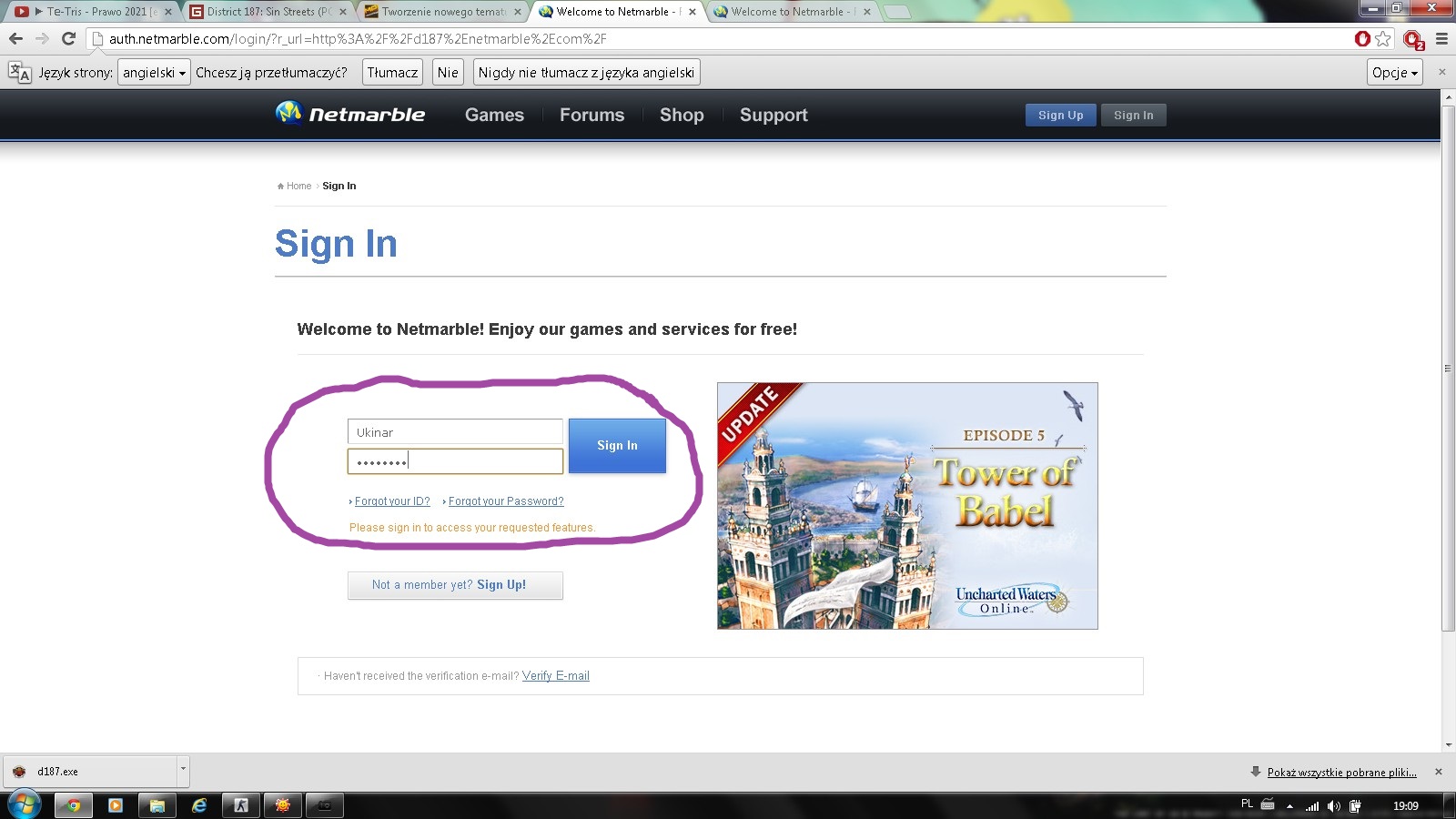This screenshot has height=819, width=1456.
Task: Click the username field containing Ukinar
Action: pos(455,432)
